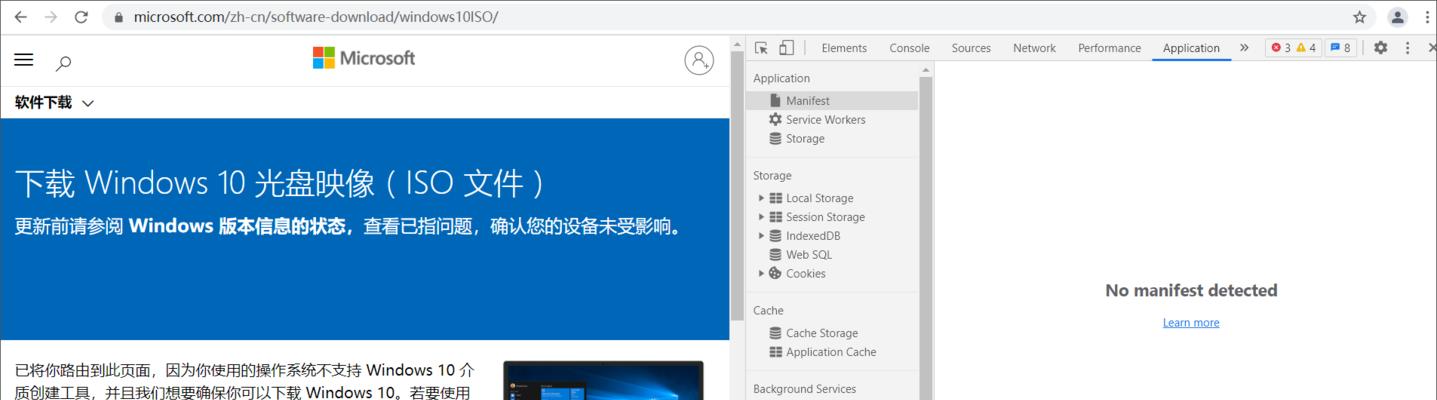Click the Windows 10 laptop image
The width and height of the screenshot is (1437, 400).
click(x=603, y=380)
